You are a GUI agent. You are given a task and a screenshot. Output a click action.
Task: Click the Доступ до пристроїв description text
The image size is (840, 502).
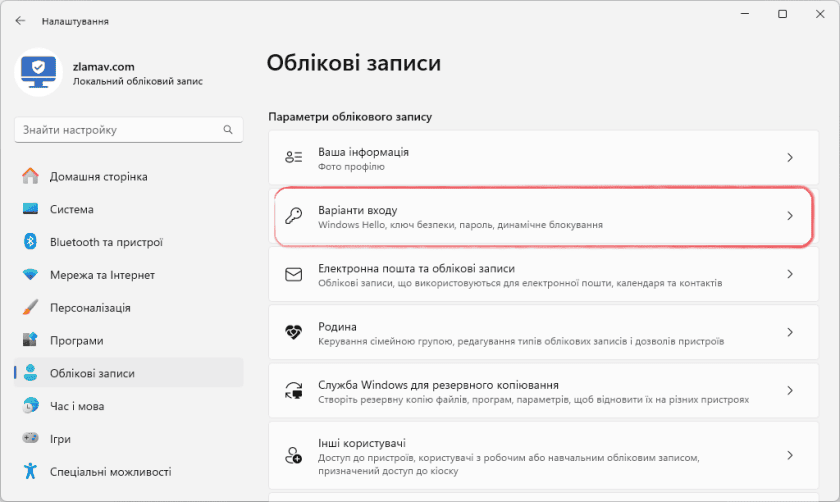[508, 464]
